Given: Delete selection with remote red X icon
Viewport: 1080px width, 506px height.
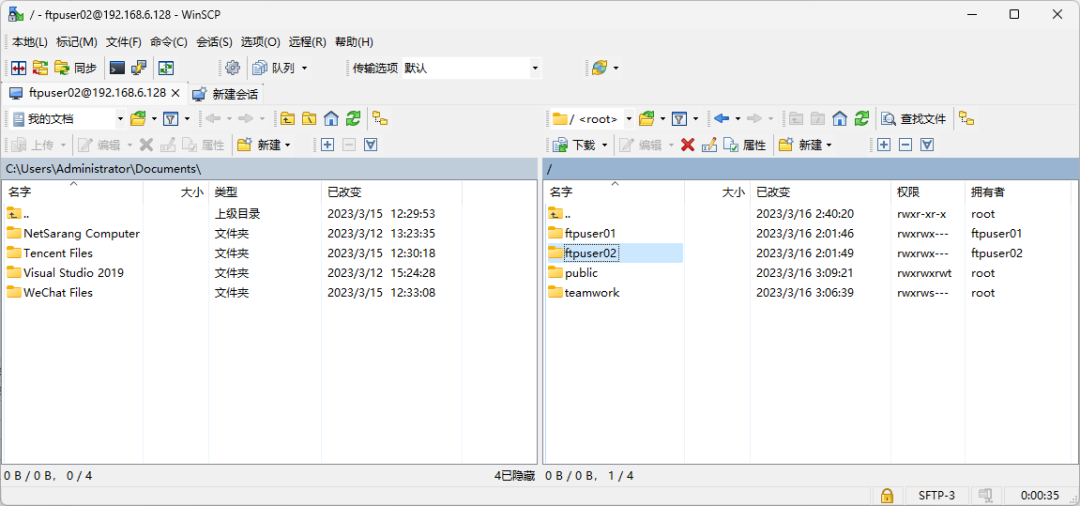Looking at the screenshot, I should tap(687, 145).
